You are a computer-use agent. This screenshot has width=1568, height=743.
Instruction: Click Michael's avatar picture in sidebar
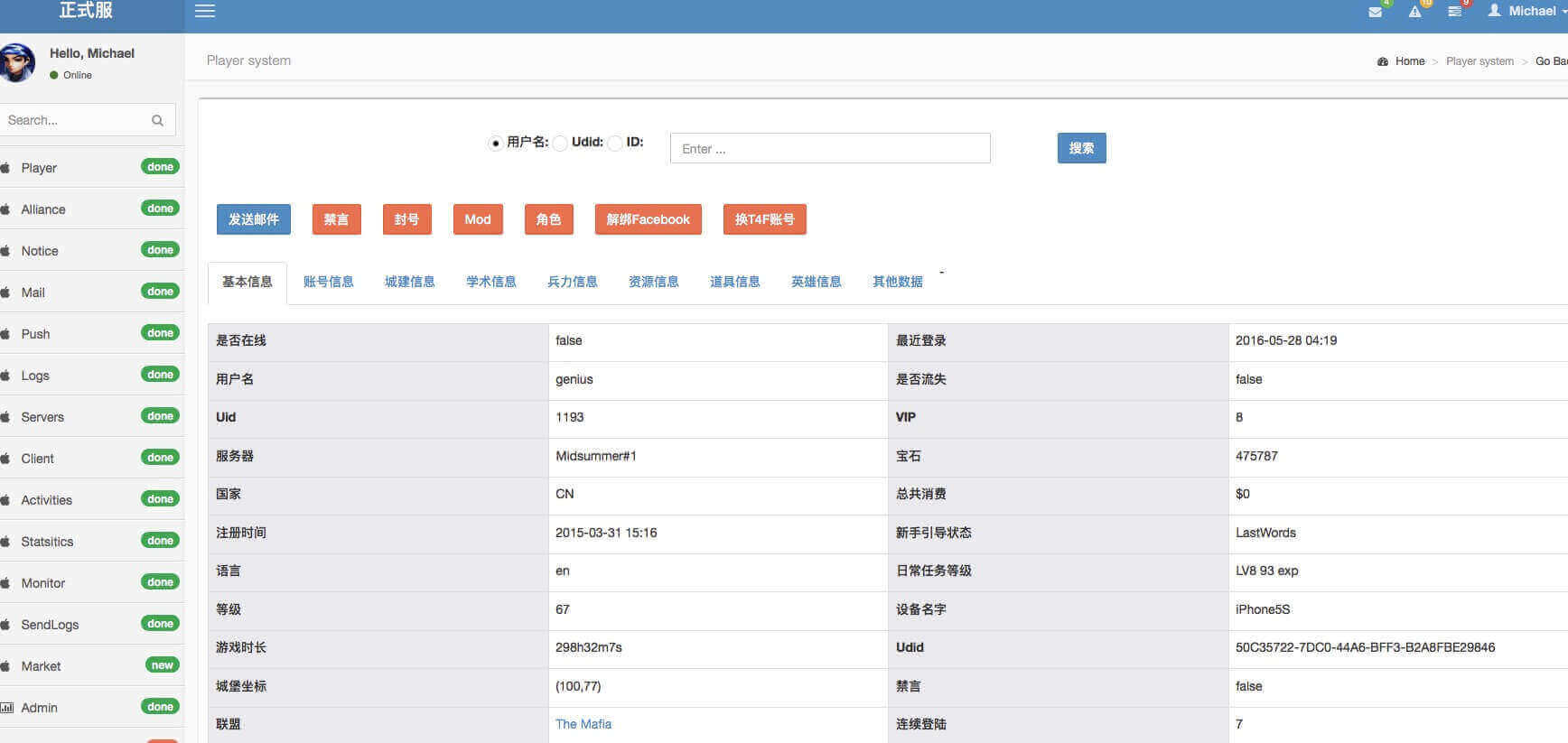[x=16, y=63]
